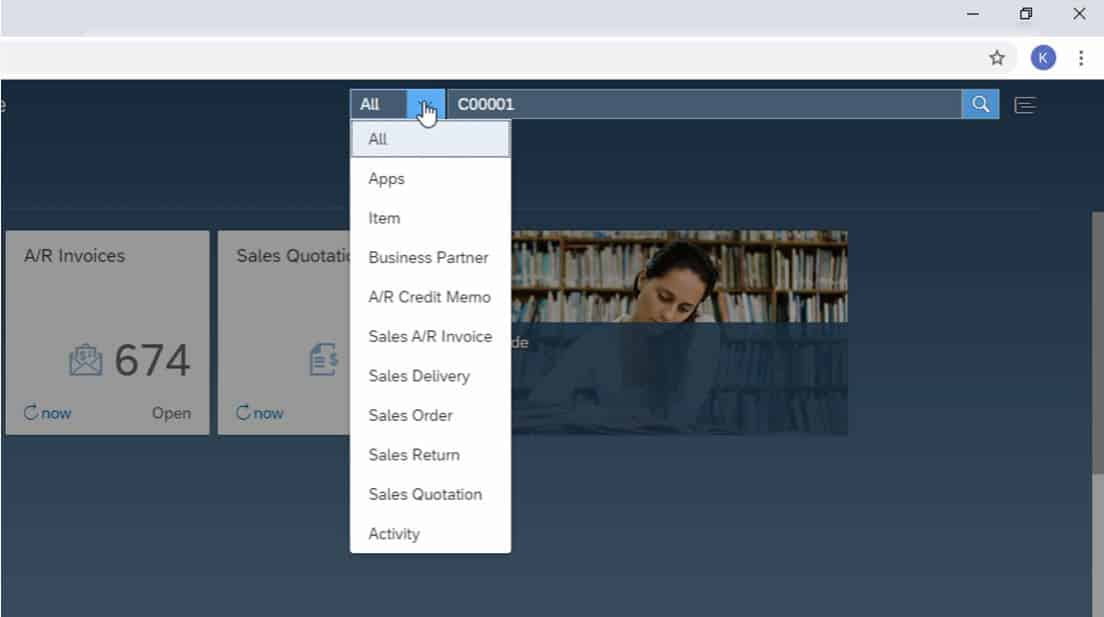
Task: Select Sales Delivery from dropdown list
Action: point(419,376)
